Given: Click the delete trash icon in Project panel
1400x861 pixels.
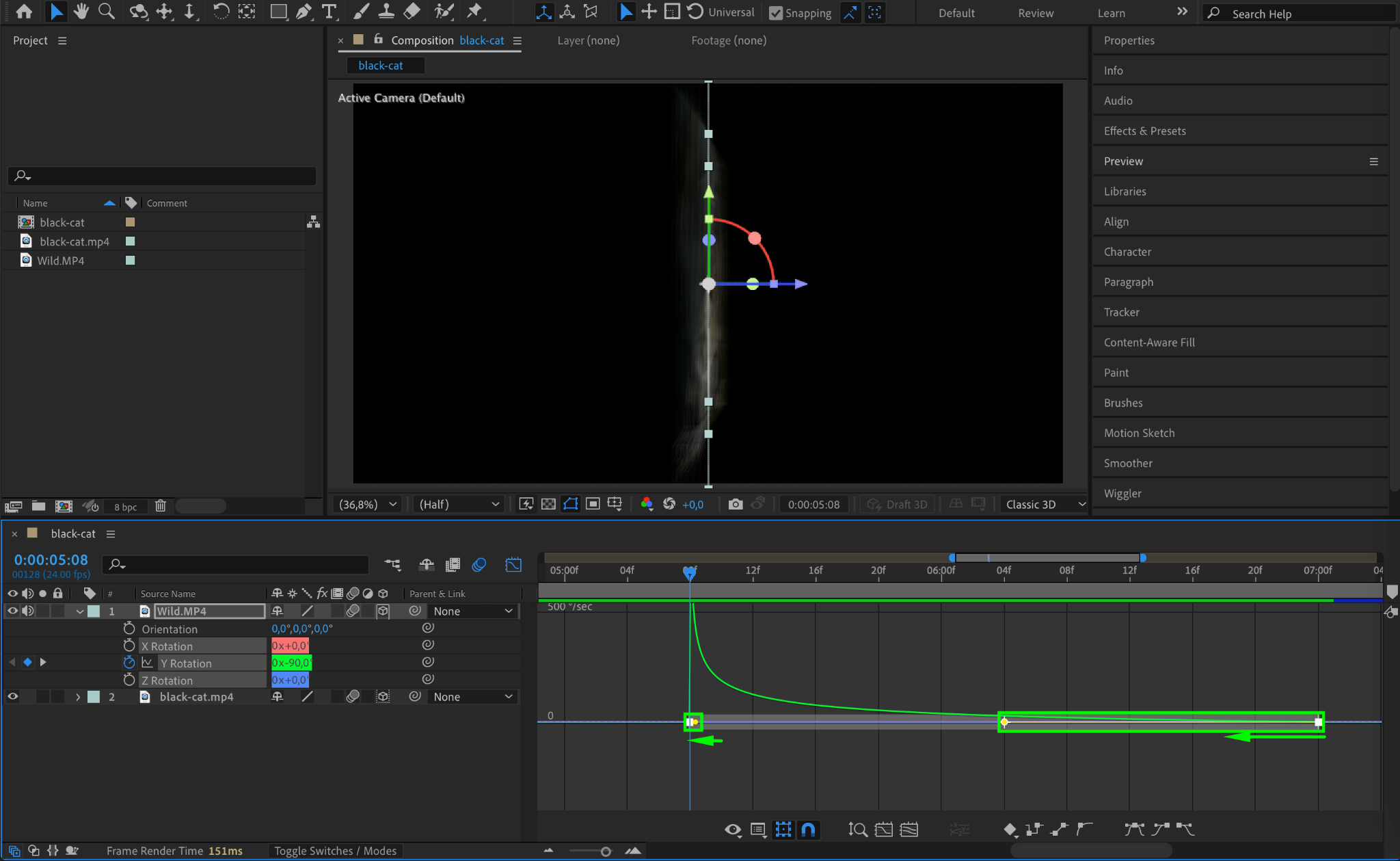Looking at the screenshot, I should point(160,506).
